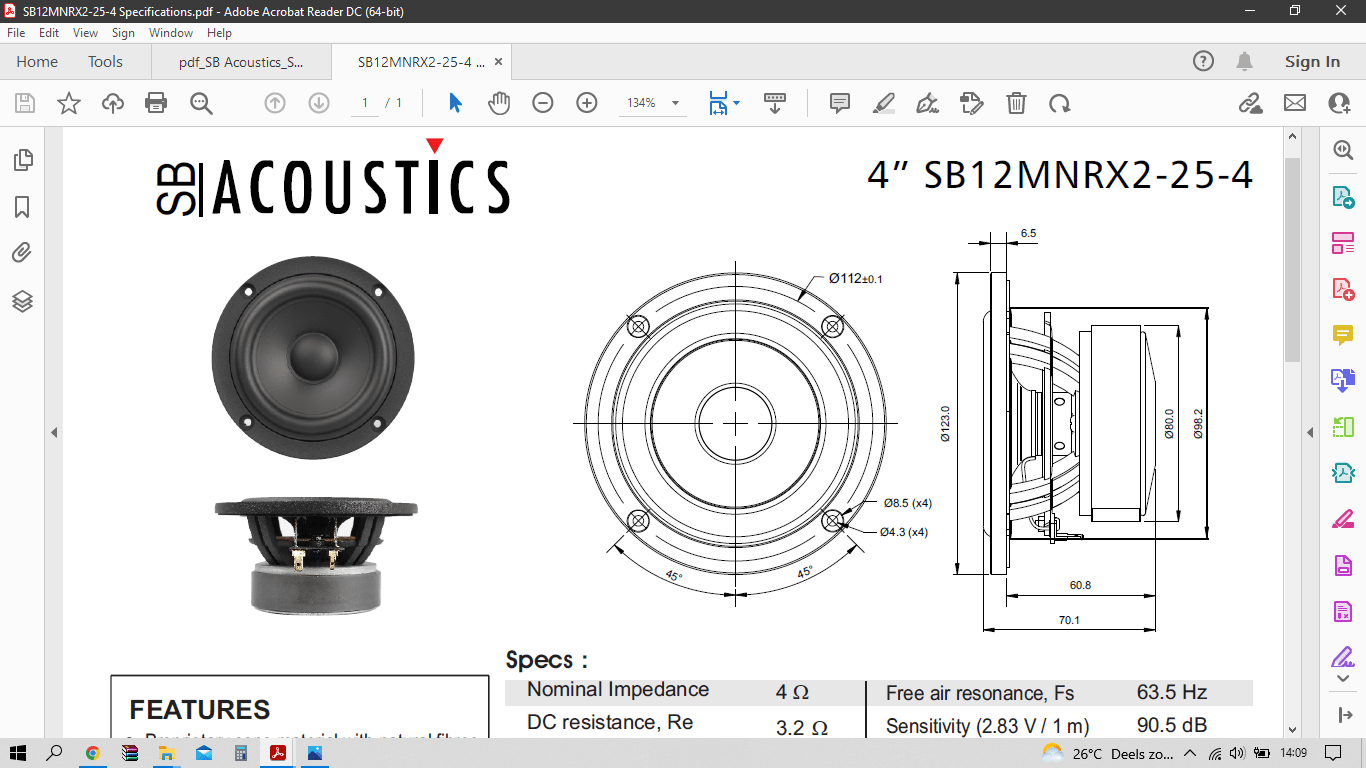Open the Sign menu
Image resolution: width=1366 pixels, height=768 pixels.
tap(123, 33)
